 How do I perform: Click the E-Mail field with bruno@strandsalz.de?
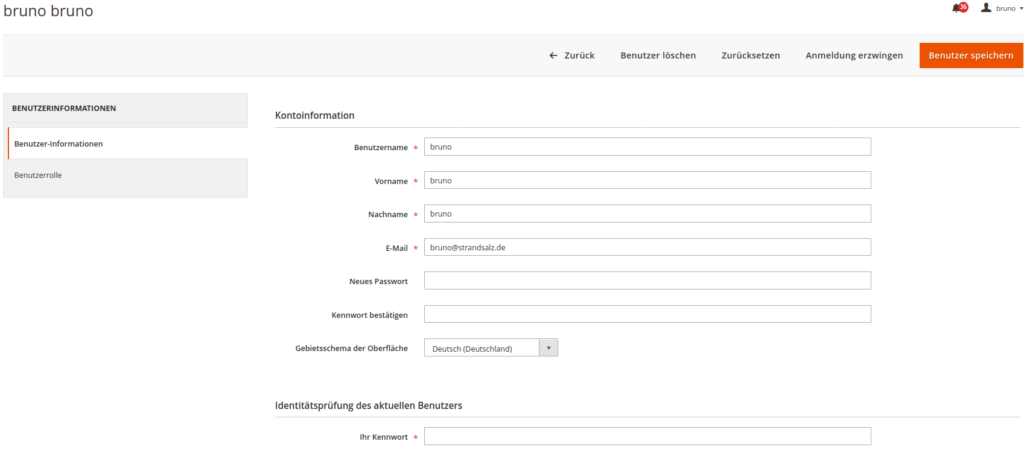pos(647,247)
